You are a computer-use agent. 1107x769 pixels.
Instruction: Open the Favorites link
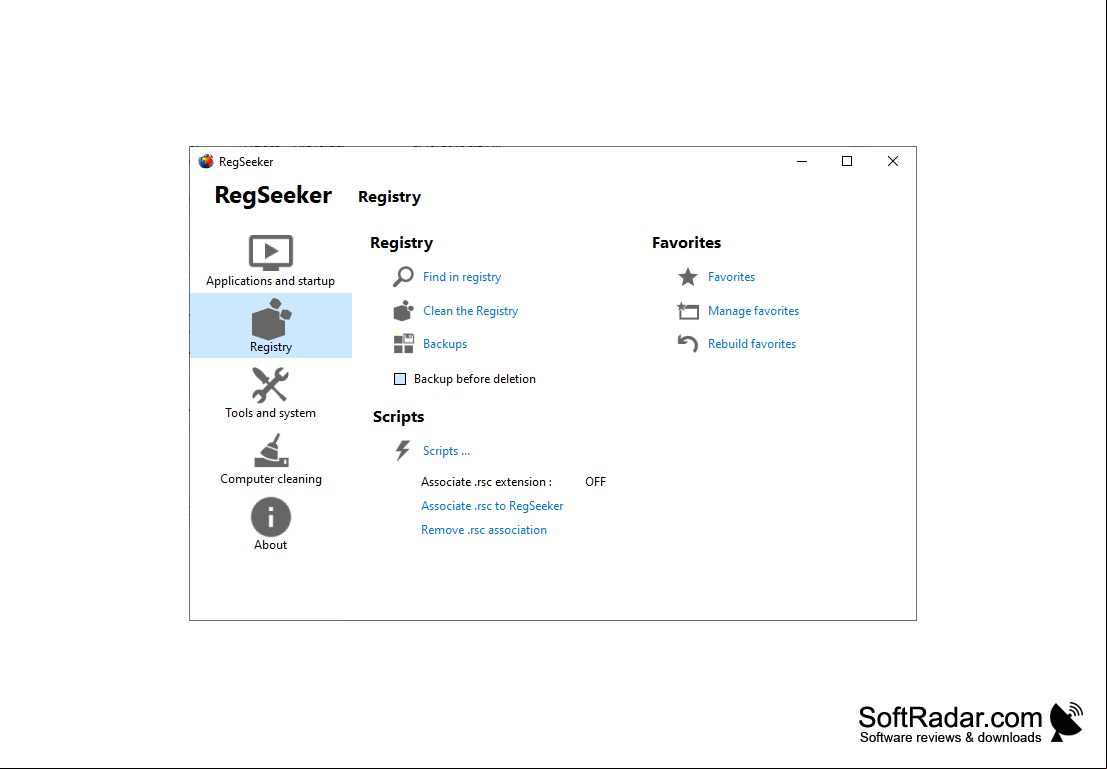point(731,277)
